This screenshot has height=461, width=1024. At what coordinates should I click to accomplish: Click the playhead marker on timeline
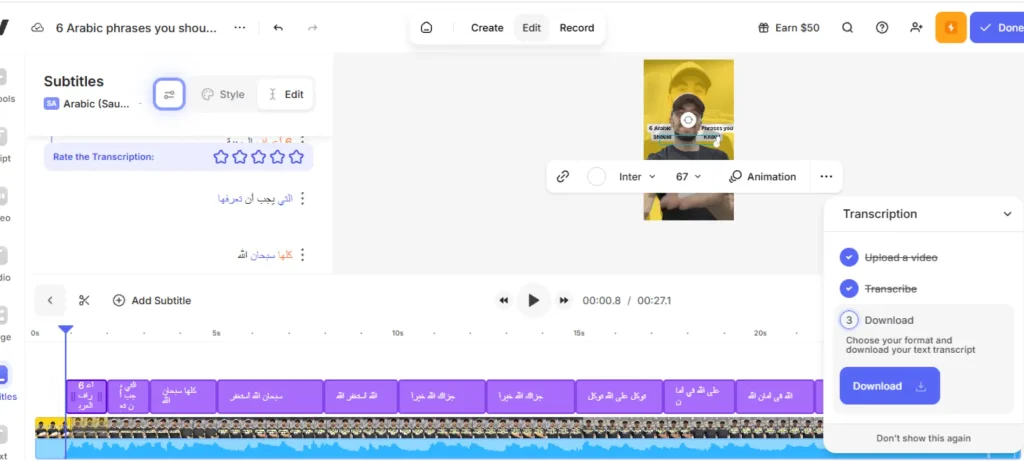[65, 330]
